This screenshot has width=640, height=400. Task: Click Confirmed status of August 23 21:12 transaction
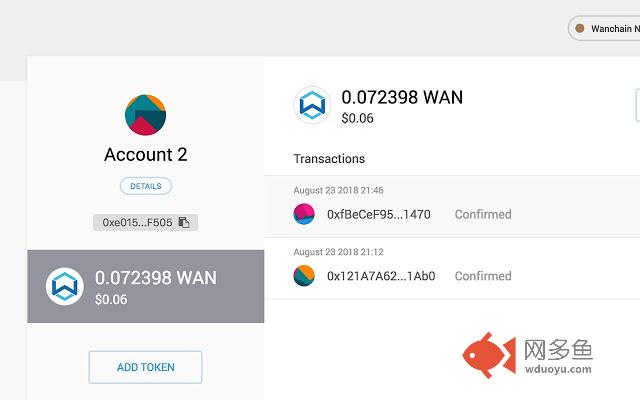pos(483,276)
